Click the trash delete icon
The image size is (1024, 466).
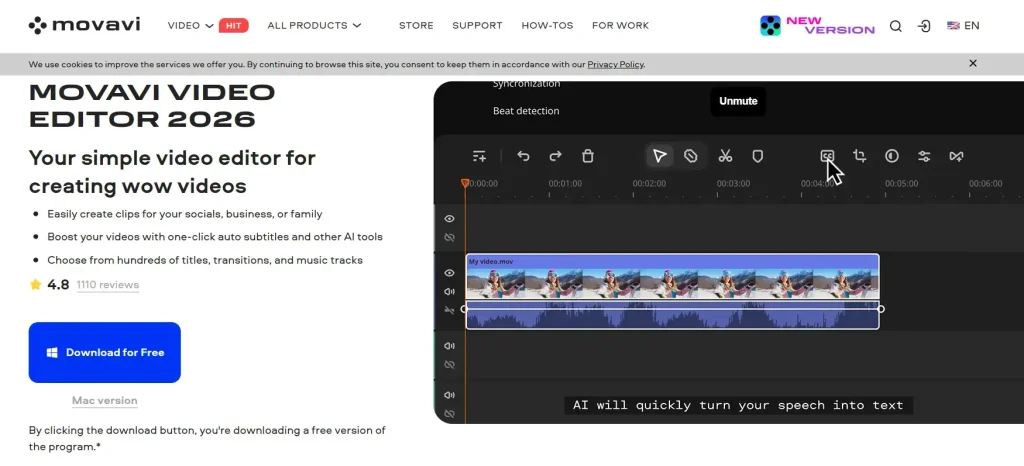[588, 156]
